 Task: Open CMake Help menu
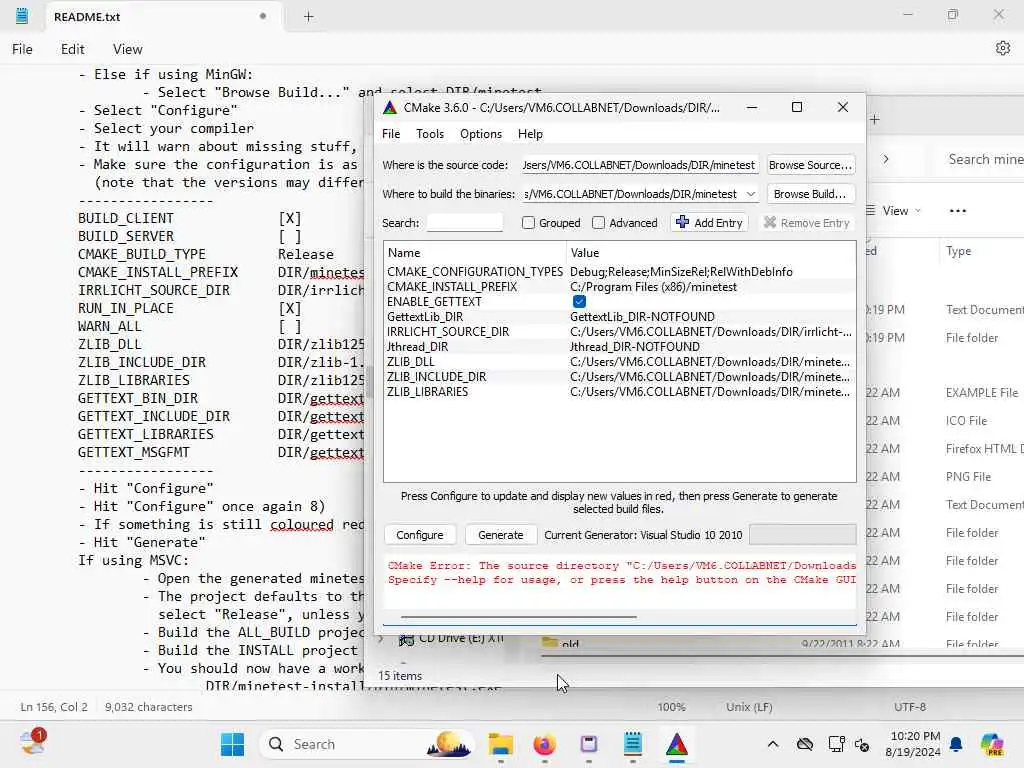pyautogui.click(x=530, y=134)
